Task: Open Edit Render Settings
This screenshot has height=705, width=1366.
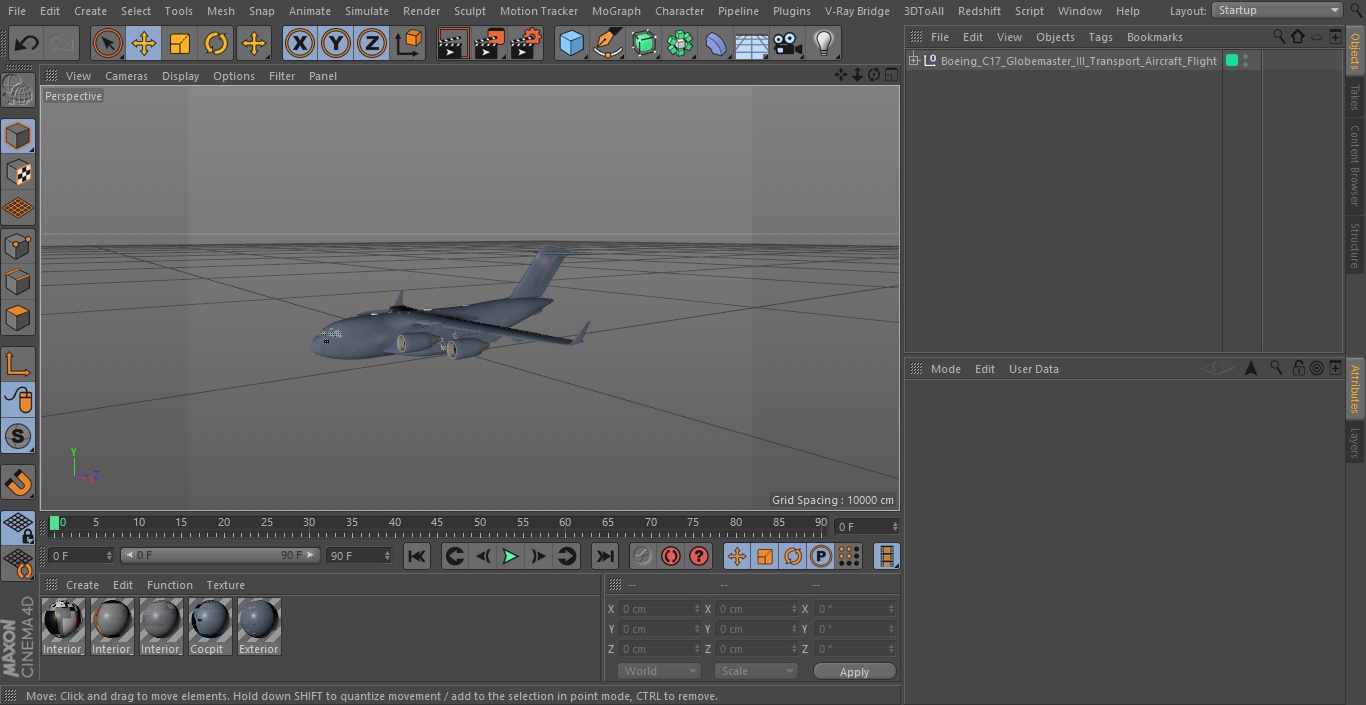Action: tap(526, 43)
